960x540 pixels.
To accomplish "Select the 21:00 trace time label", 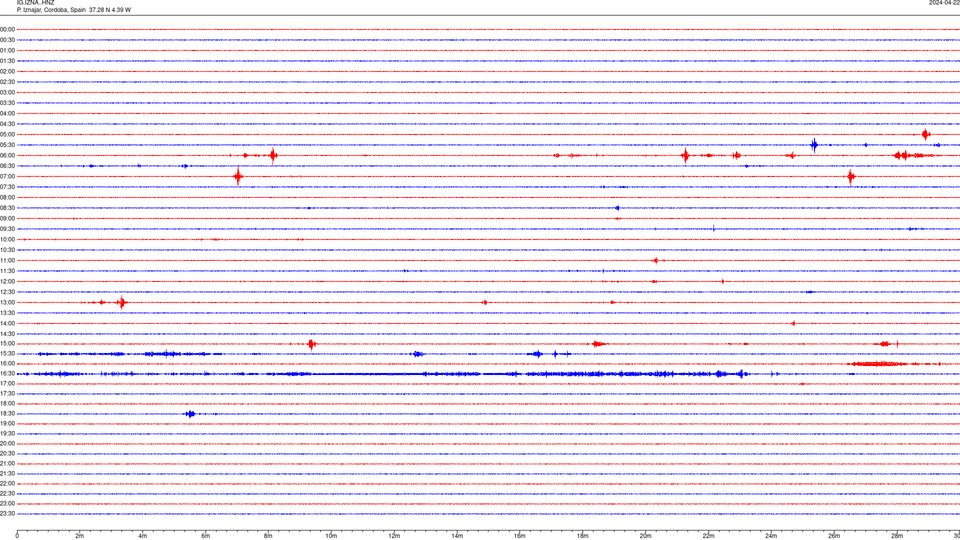I will [x=7, y=463].
